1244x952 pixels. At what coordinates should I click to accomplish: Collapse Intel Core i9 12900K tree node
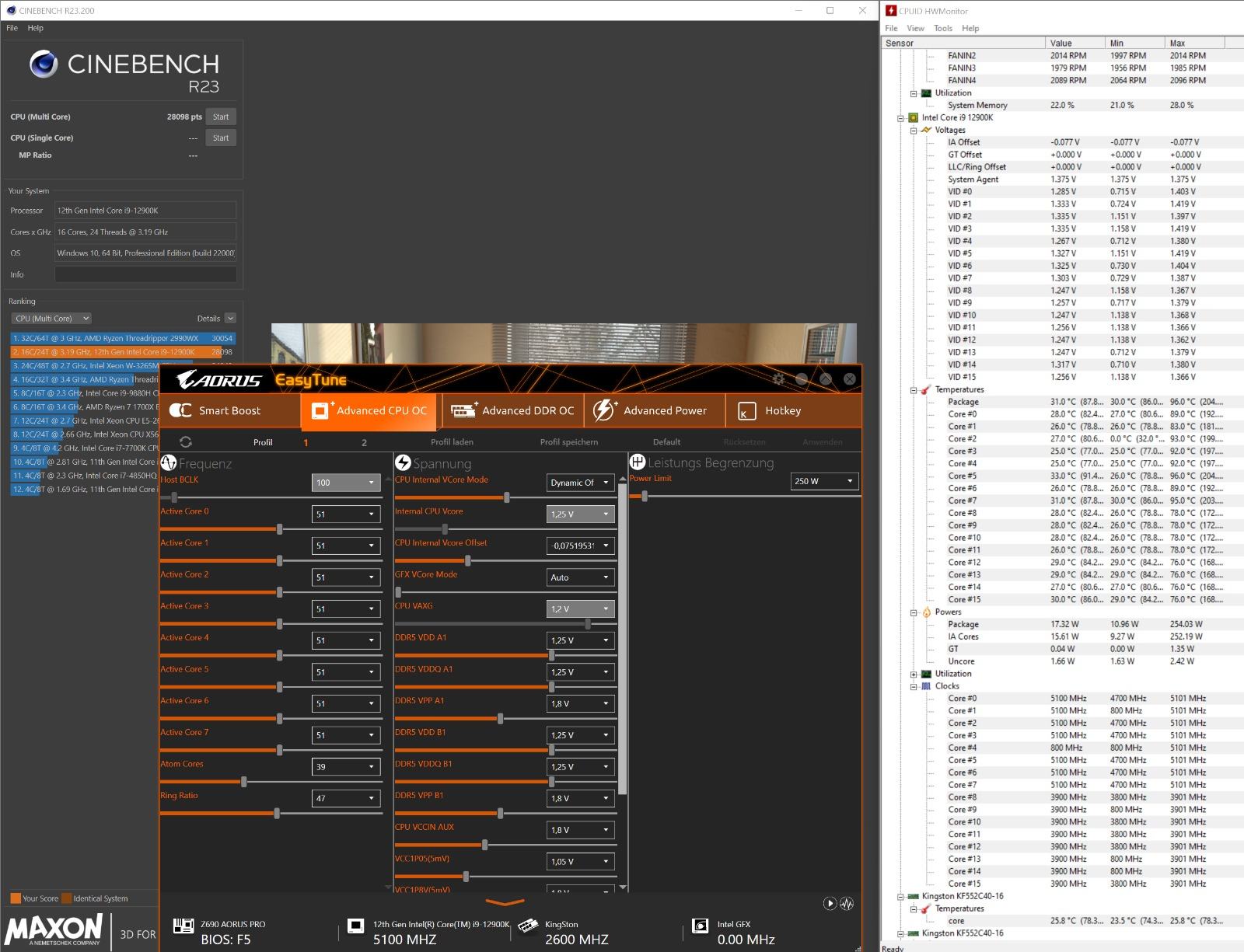901,118
